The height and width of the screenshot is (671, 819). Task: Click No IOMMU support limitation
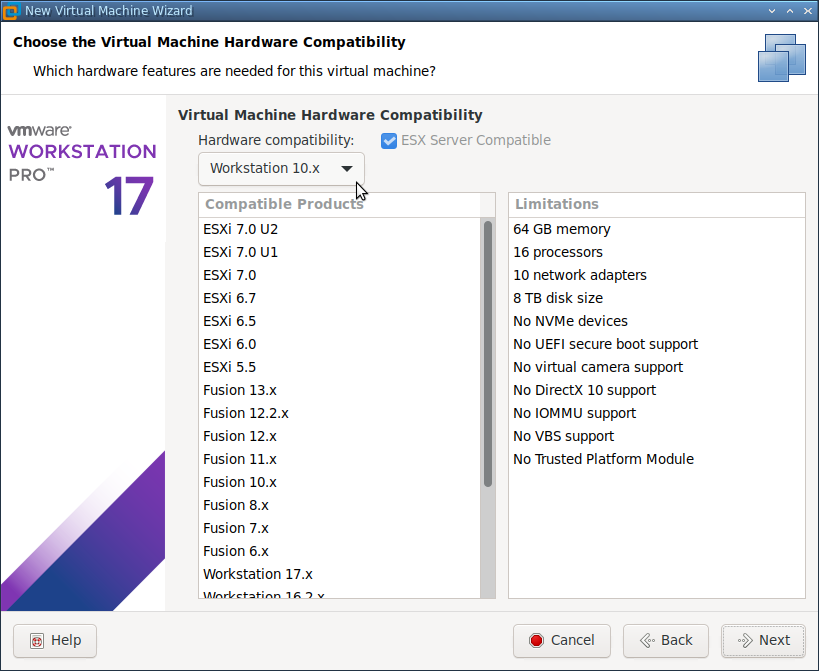point(657,413)
